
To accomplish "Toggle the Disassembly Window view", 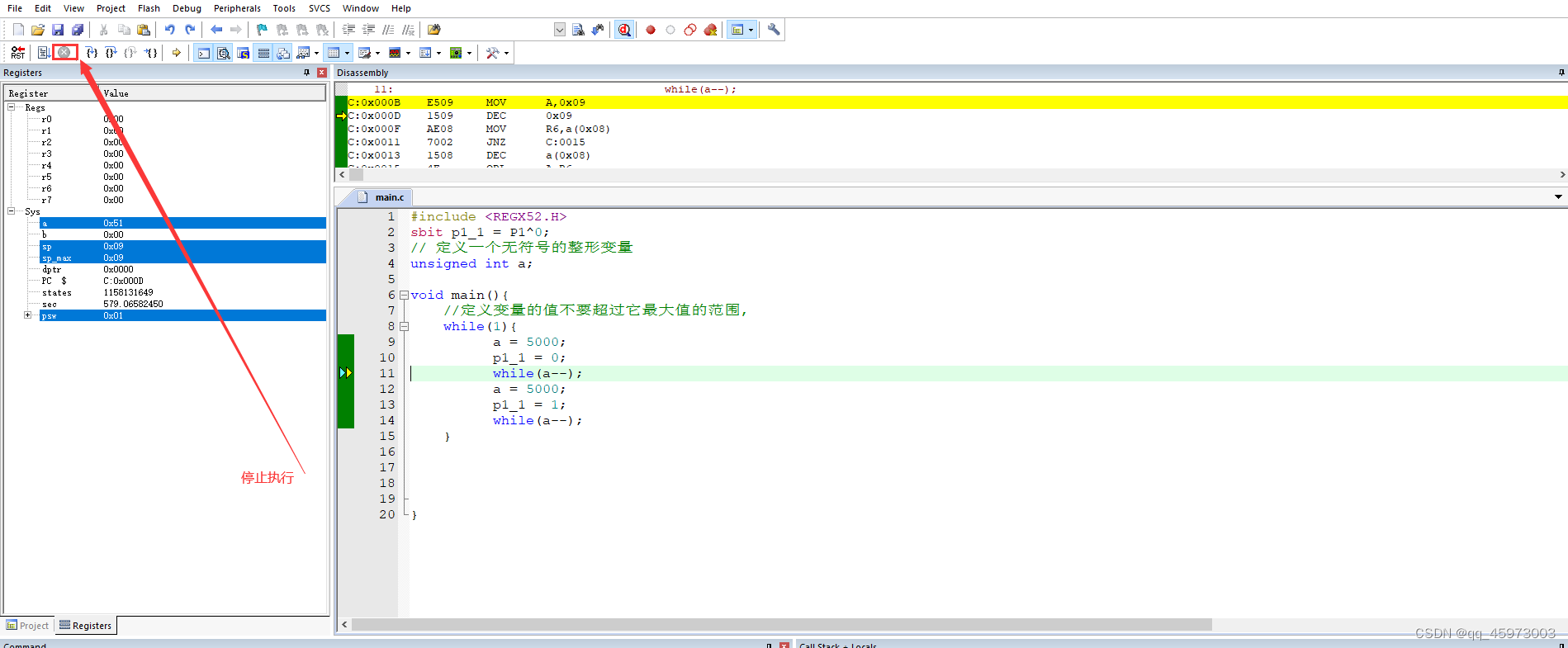I will coord(224,53).
